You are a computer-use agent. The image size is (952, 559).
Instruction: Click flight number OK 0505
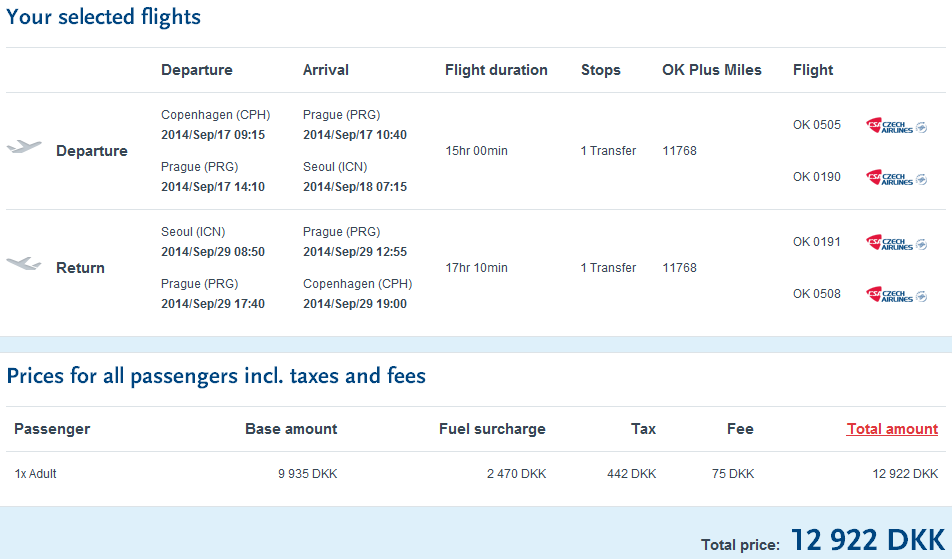(x=817, y=126)
